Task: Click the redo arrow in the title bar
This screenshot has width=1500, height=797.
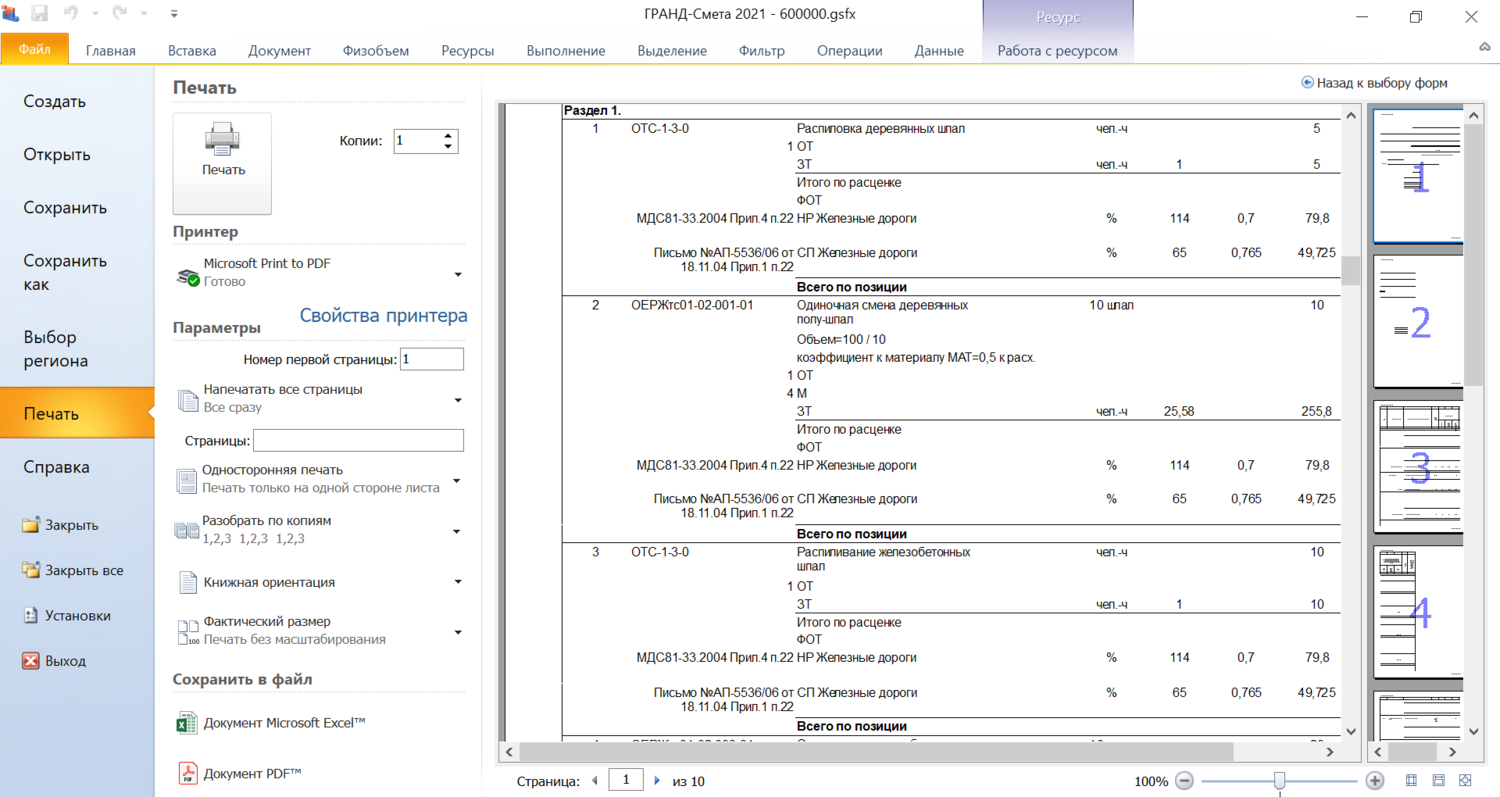Action: click(x=120, y=15)
